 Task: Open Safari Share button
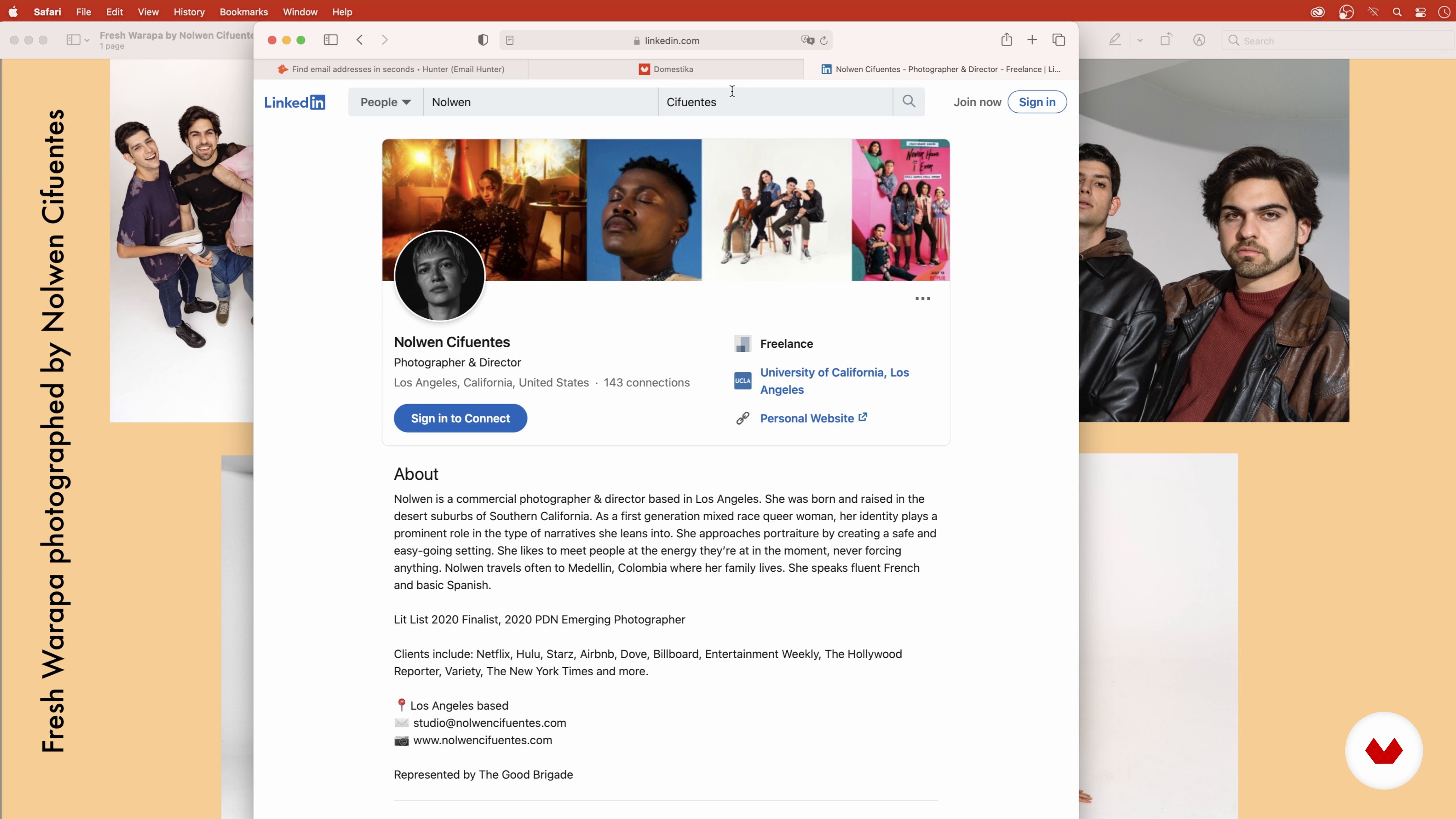pyautogui.click(x=1007, y=39)
